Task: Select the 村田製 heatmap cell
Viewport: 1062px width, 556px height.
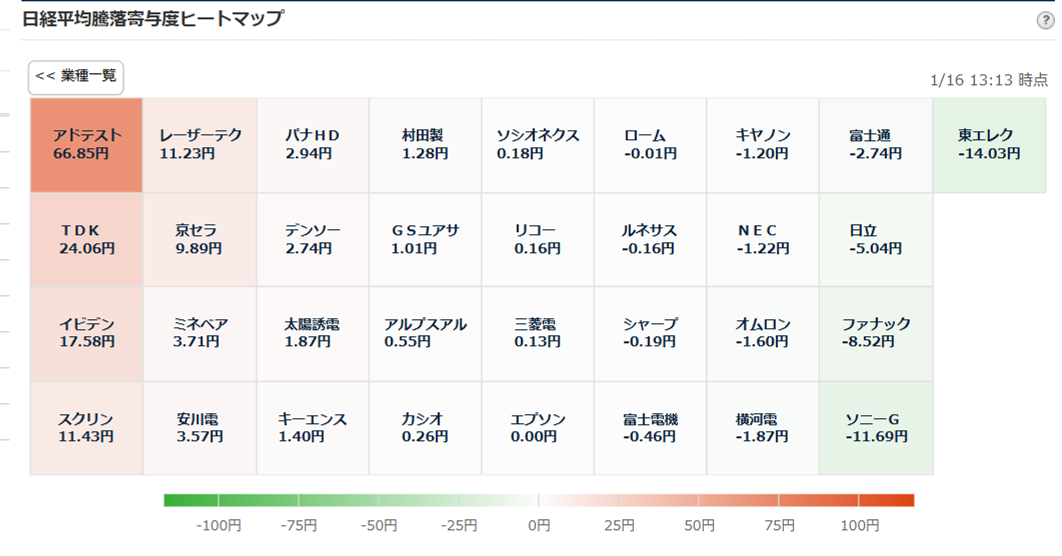Action: pyautogui.click(x=424, y=145)
